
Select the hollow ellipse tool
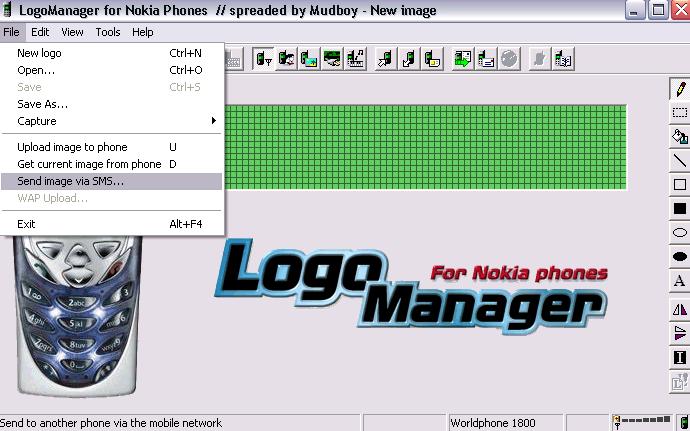(x=680, y=232)
